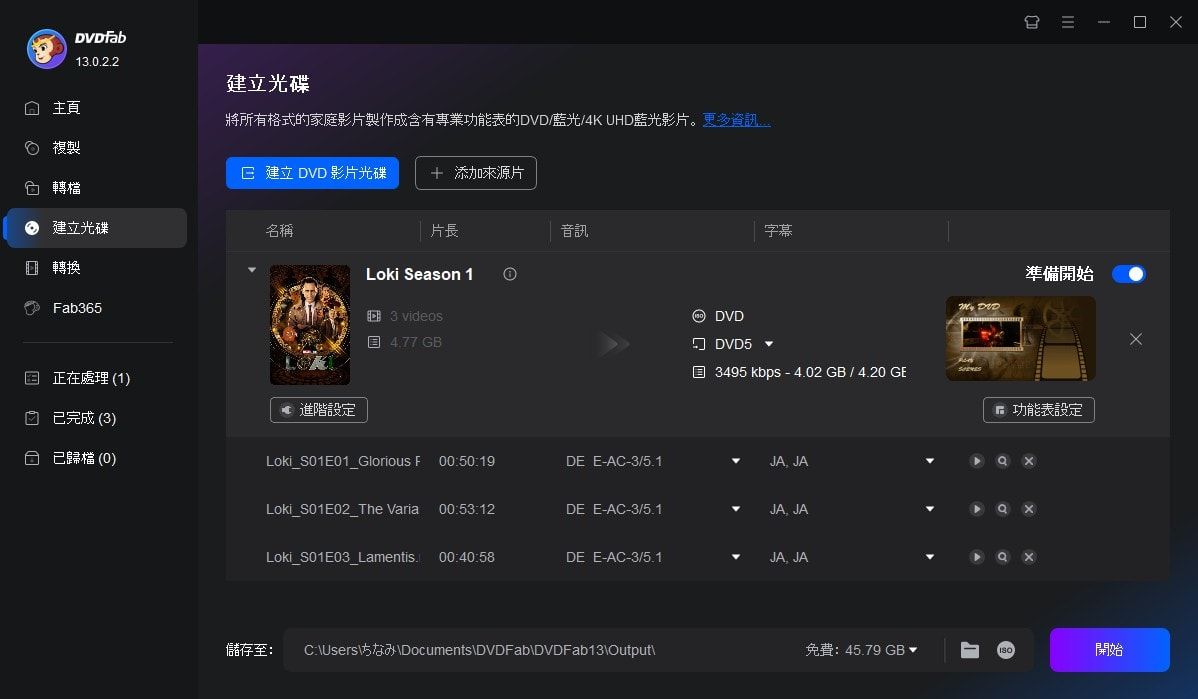
Task: Remove the Loki_S01E01 title from list
Action: click(x=1029, y=461)
